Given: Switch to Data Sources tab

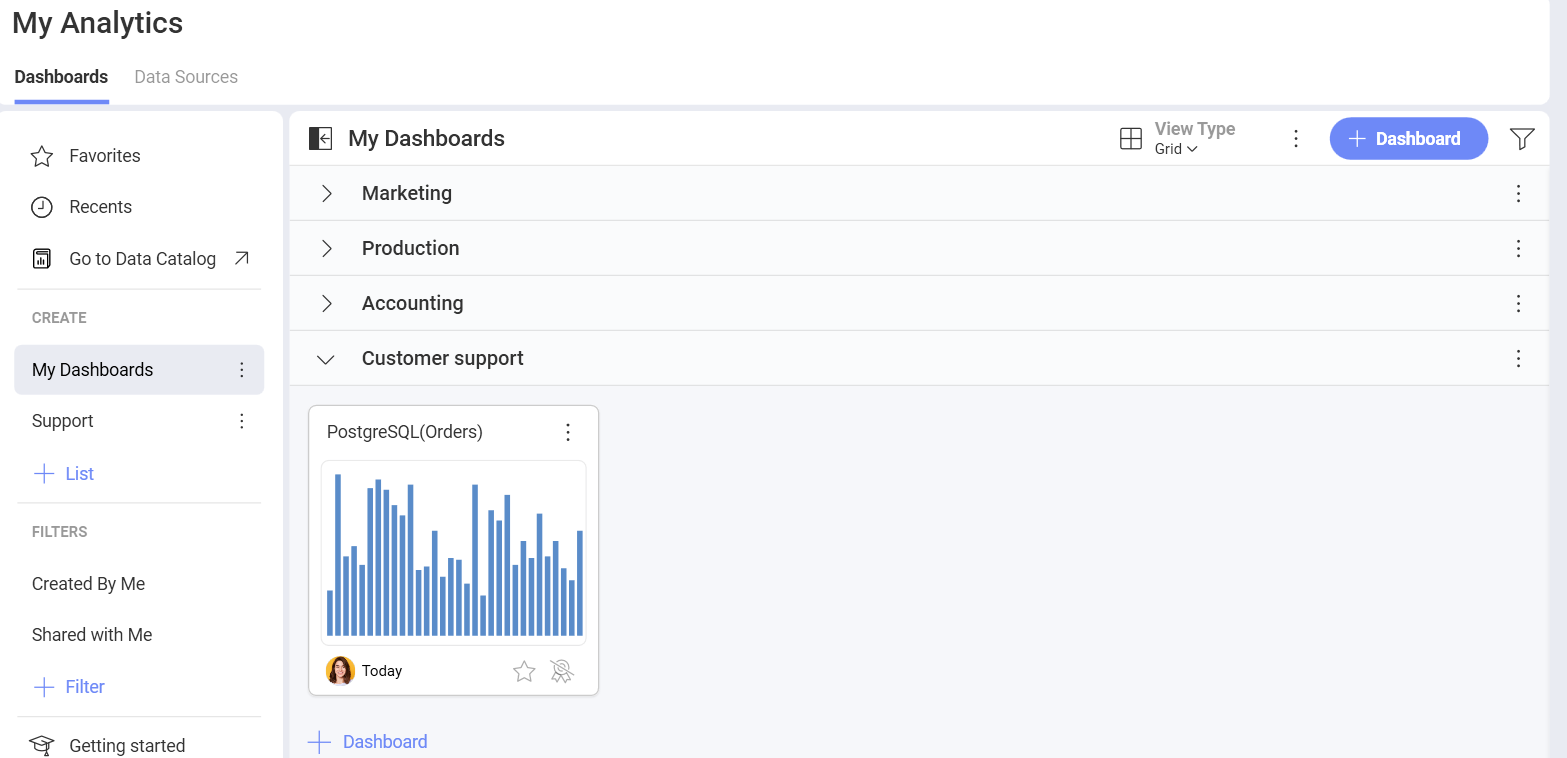Looking at the screenshot, I should [186, 77].
